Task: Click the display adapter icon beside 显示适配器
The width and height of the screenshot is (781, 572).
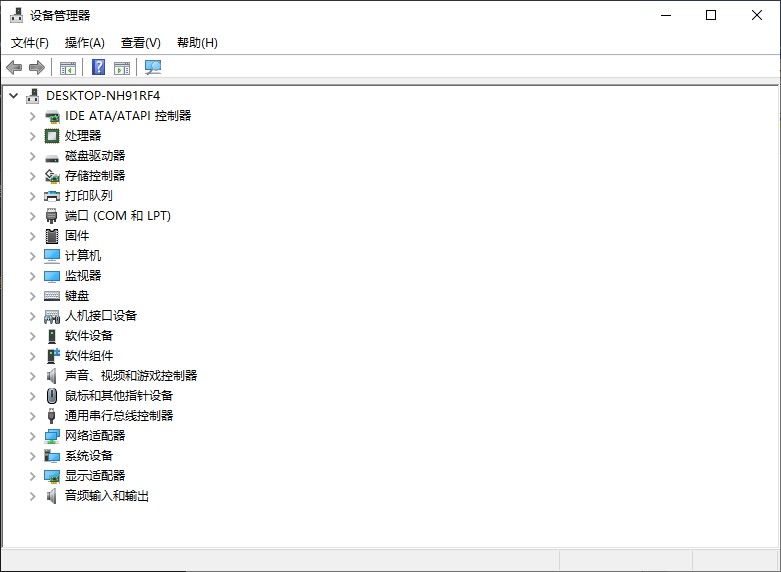Action: (52, 476)
